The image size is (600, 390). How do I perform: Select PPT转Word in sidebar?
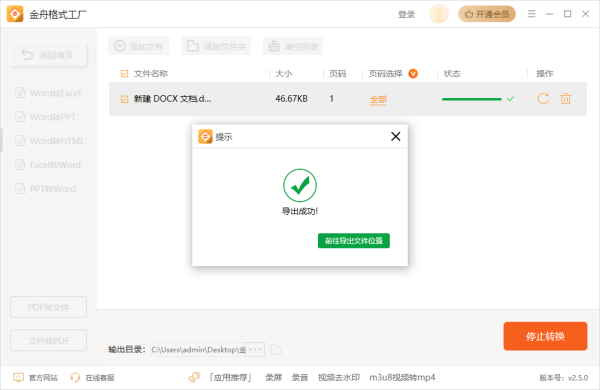tap(46, 189)
